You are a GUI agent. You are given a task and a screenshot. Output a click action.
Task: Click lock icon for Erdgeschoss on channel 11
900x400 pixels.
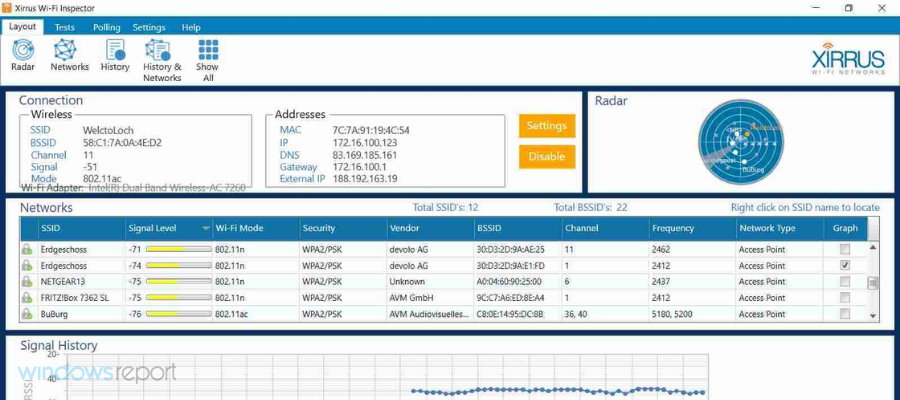pyautogui.click(x=26, y=250)
